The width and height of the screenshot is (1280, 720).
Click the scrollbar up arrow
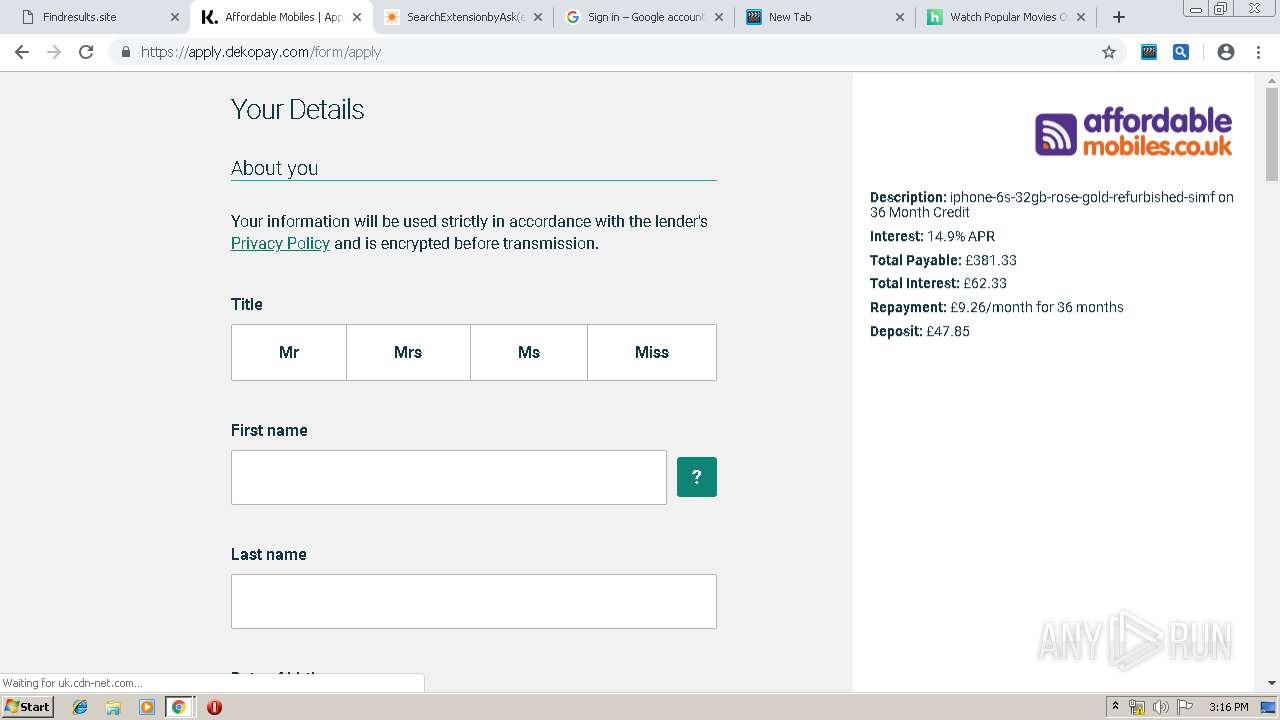pos(1272,80)
